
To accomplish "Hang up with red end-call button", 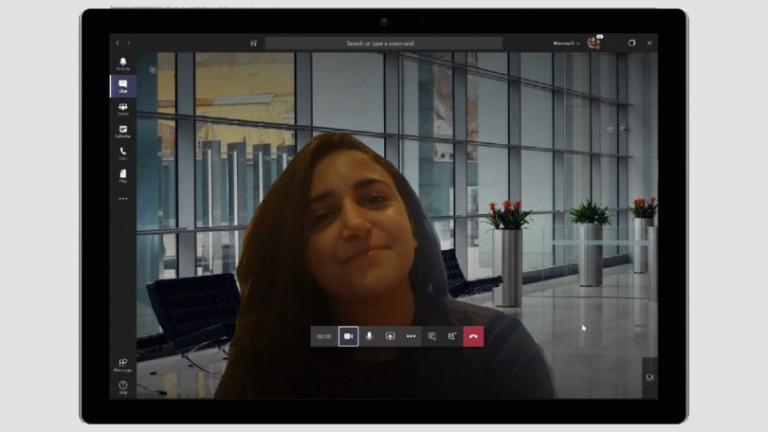I will tap(473, 336).
